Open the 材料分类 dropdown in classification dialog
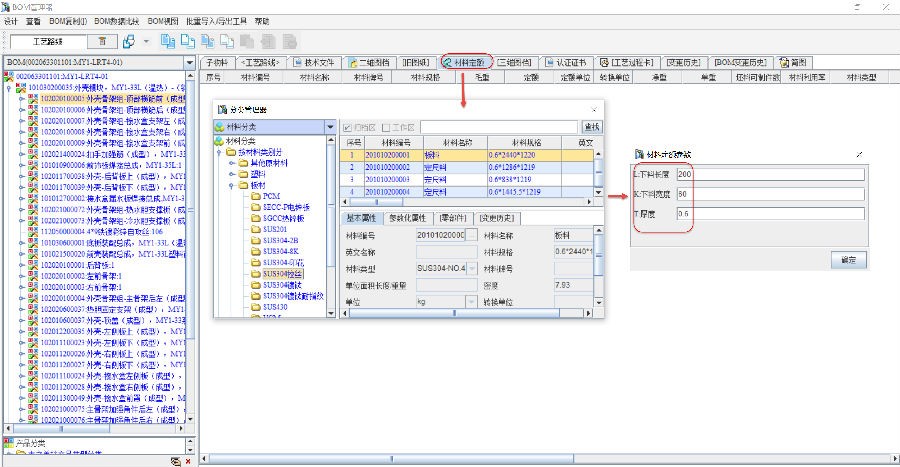Image resolution: width=900 pixels, height=467 pixels. pyautogui.click(x=331, y=127)
